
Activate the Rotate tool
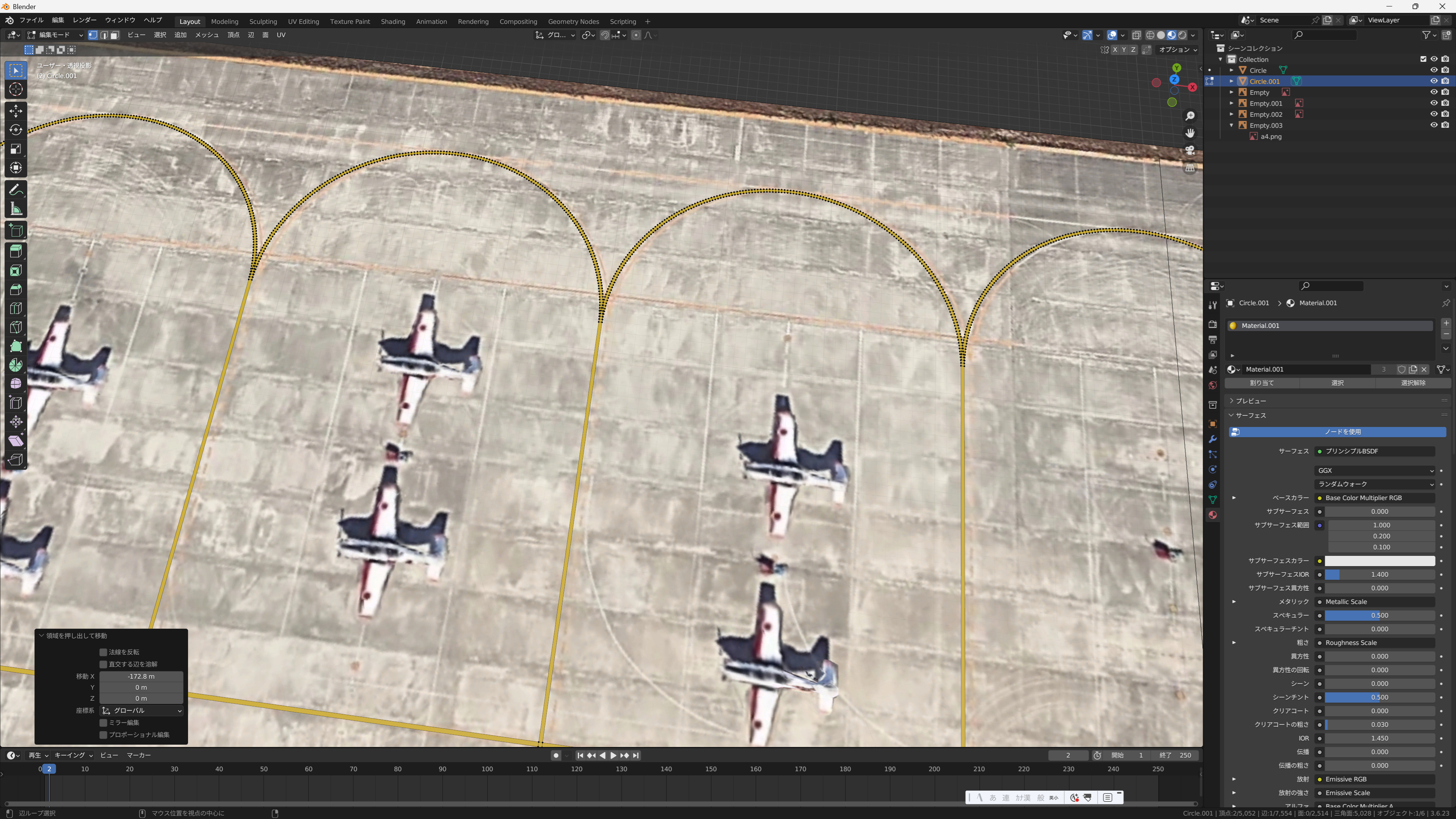point(16,130)
